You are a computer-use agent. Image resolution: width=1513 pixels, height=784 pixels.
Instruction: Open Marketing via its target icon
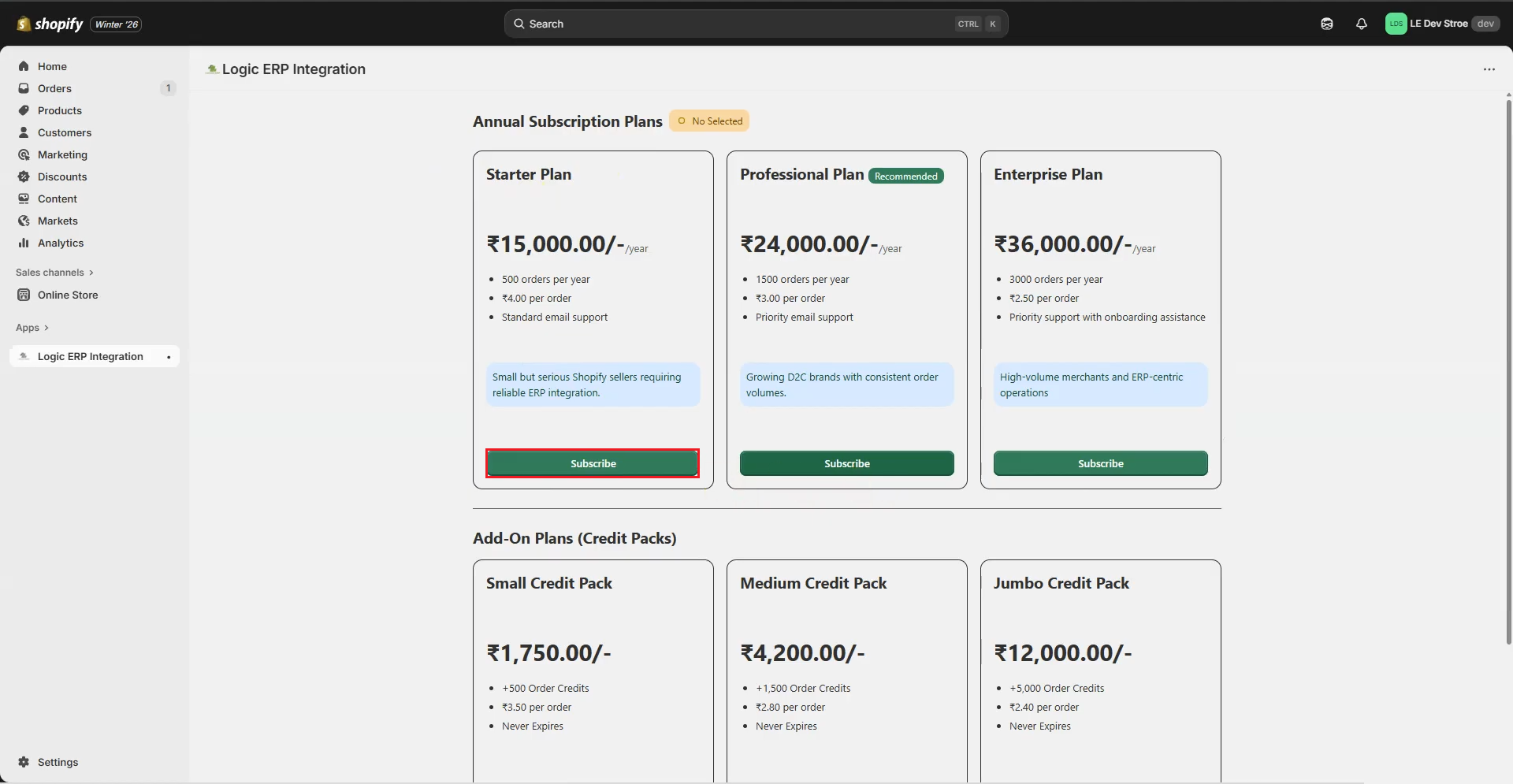click(x=24, y=154)
